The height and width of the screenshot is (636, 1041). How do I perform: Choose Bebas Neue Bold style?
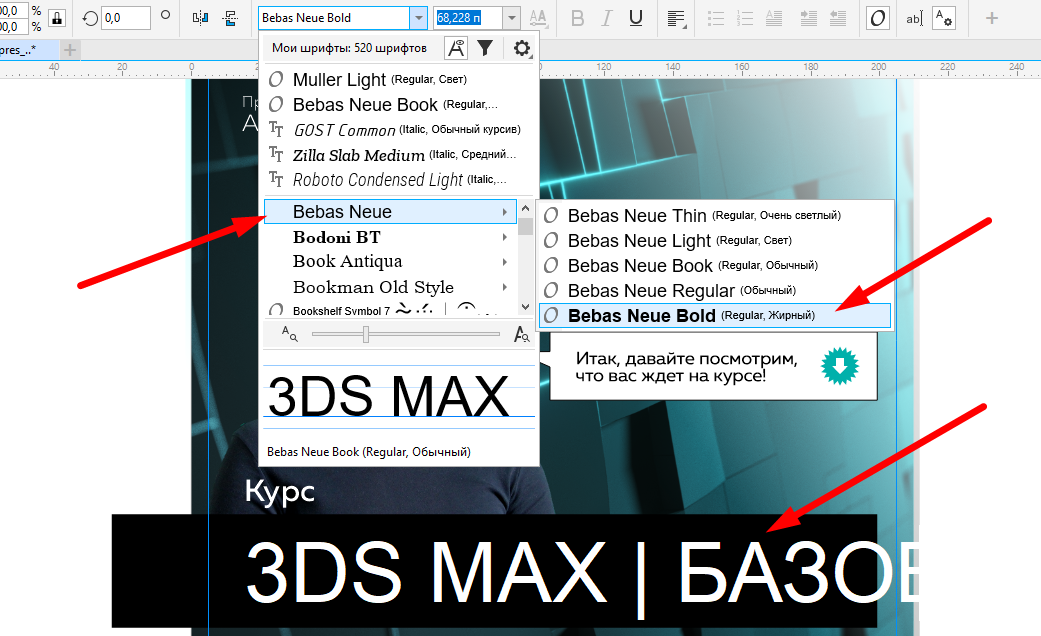[715, 315]
